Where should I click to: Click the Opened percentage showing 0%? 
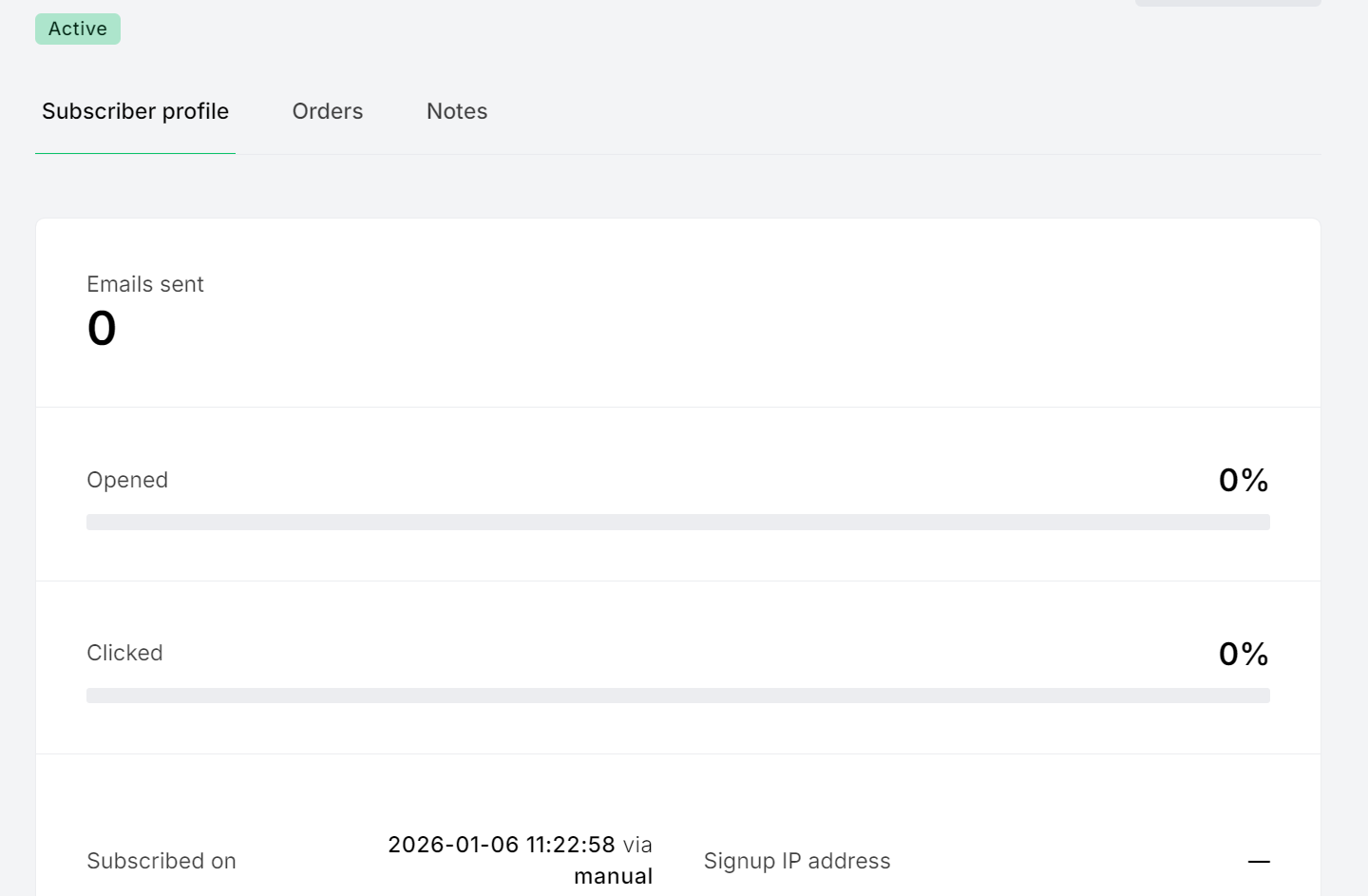click(1244, 481)
